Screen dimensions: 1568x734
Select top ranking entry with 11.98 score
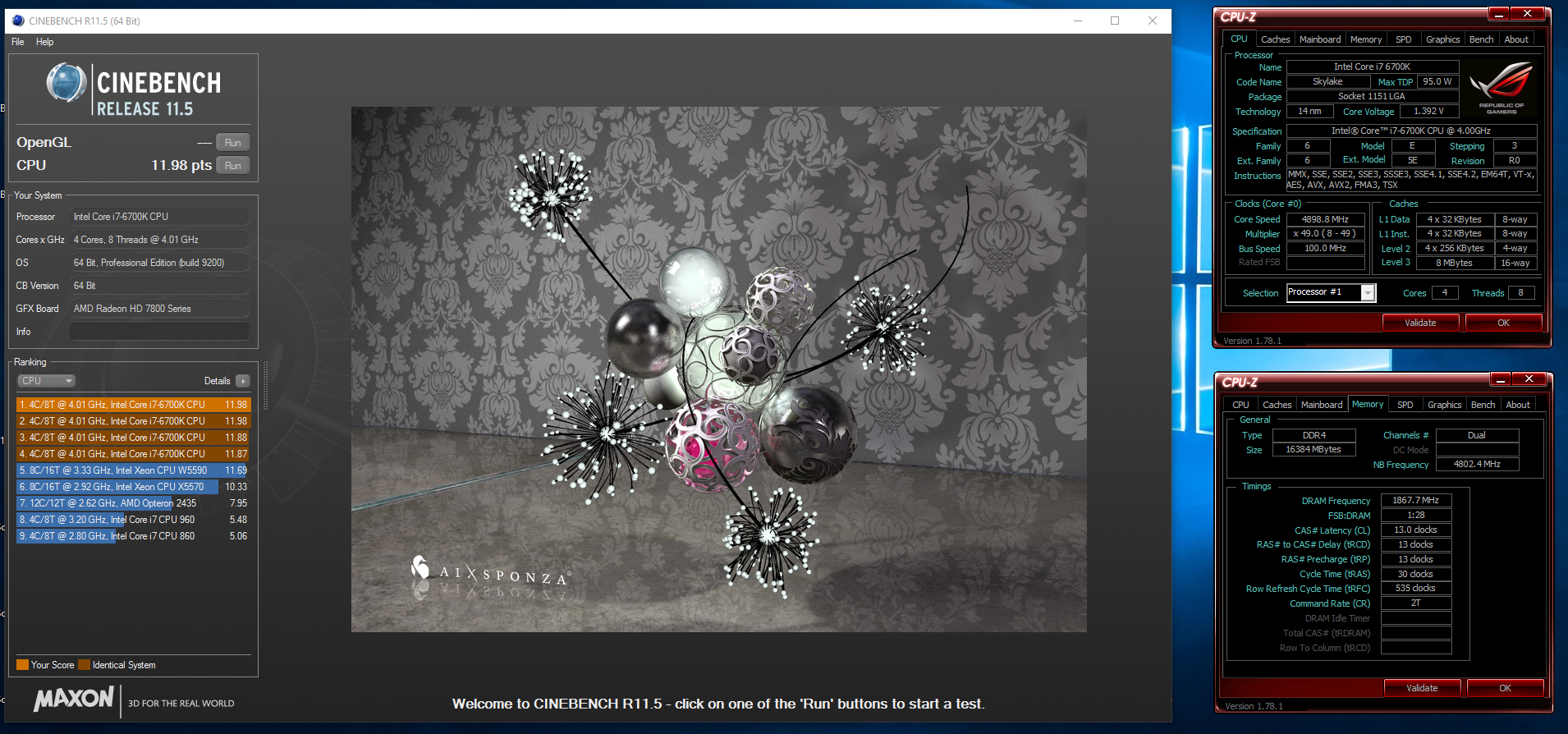click(x=133, y=405)
